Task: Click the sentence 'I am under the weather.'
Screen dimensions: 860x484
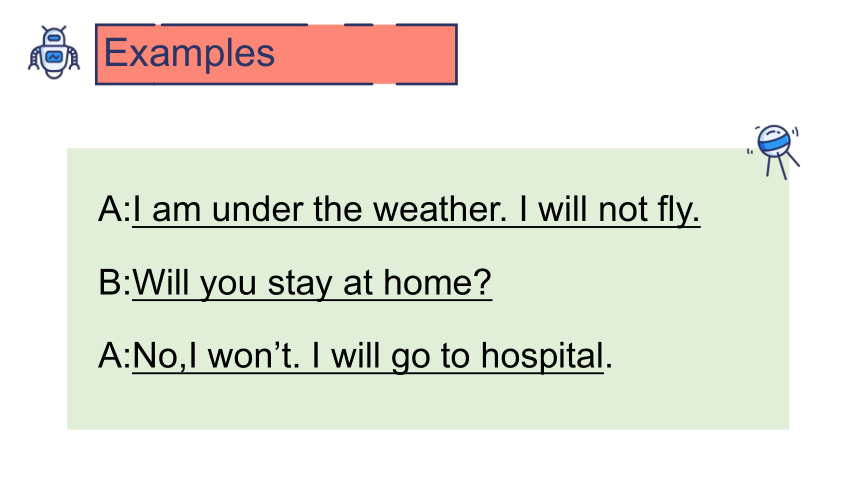Action: (x=320, y=210)
